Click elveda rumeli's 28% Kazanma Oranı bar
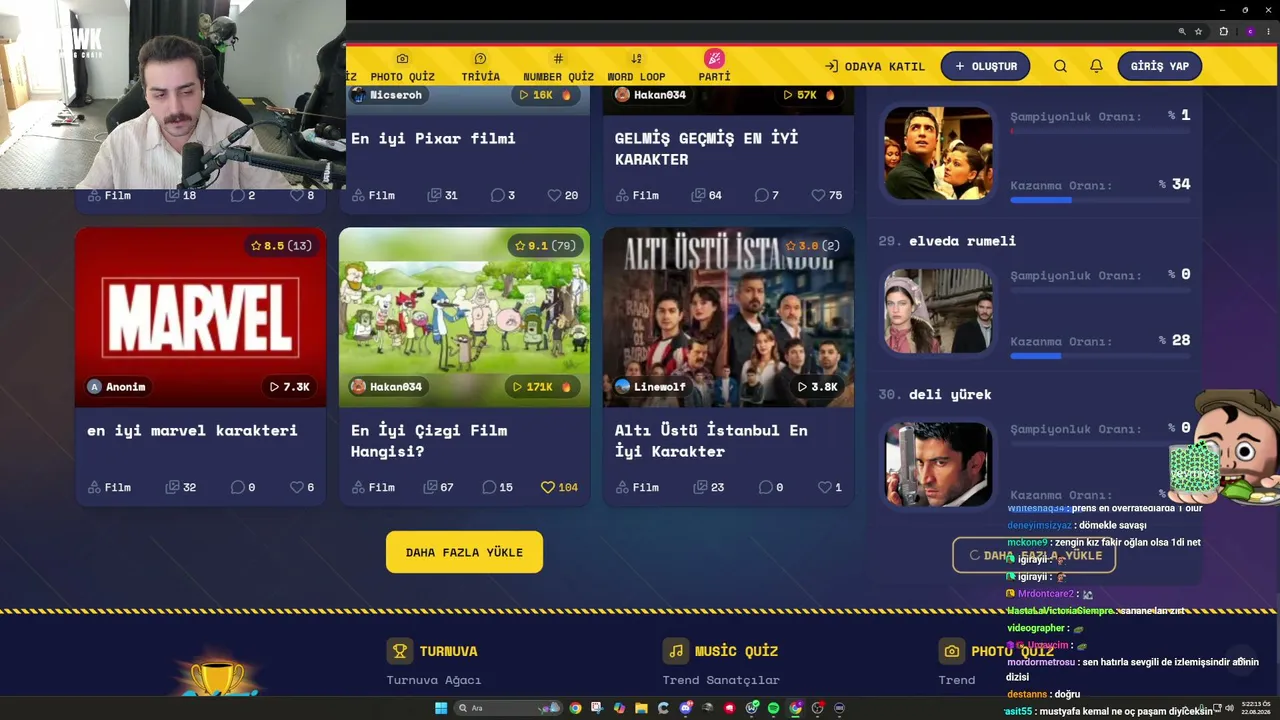Image resolution: width=1280 pixels, height=720 pixels. 1100,356
